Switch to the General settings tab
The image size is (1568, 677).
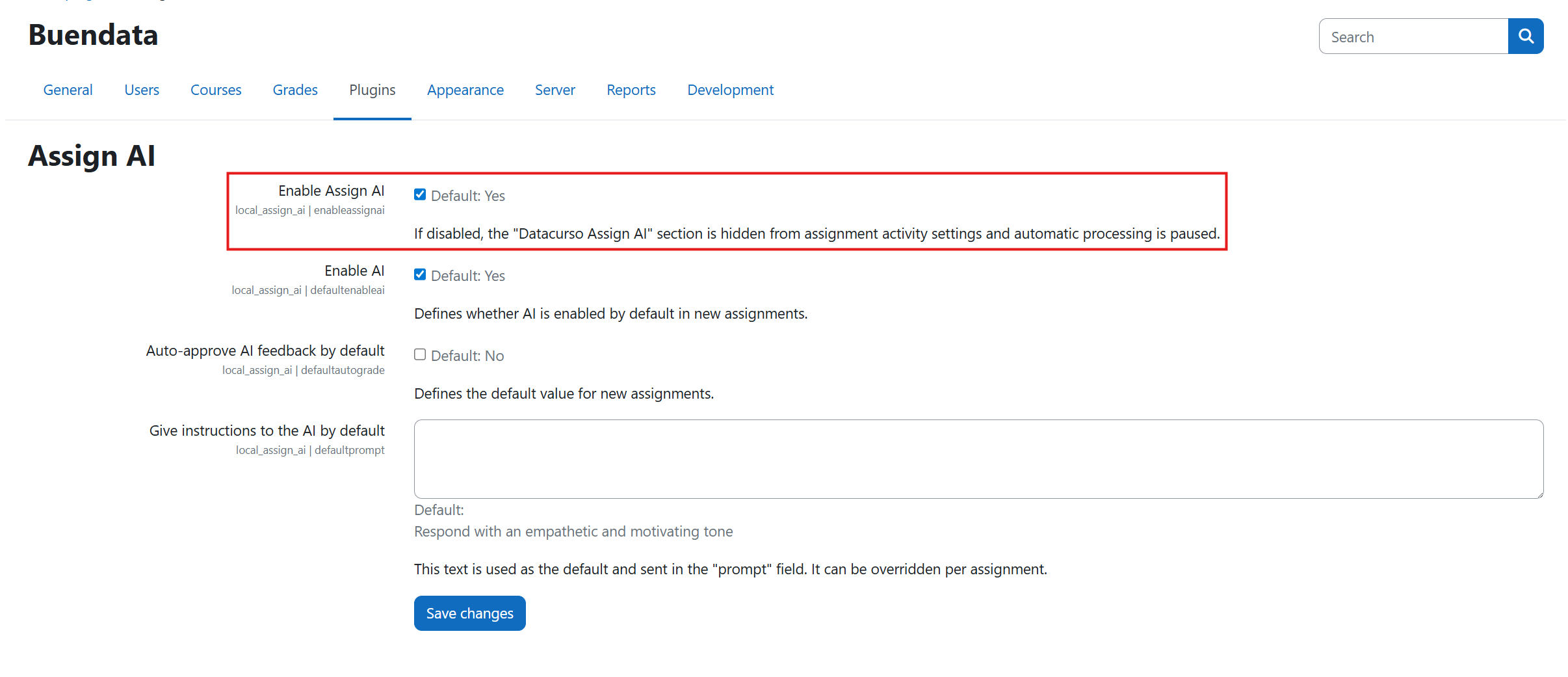click(68, 90)
